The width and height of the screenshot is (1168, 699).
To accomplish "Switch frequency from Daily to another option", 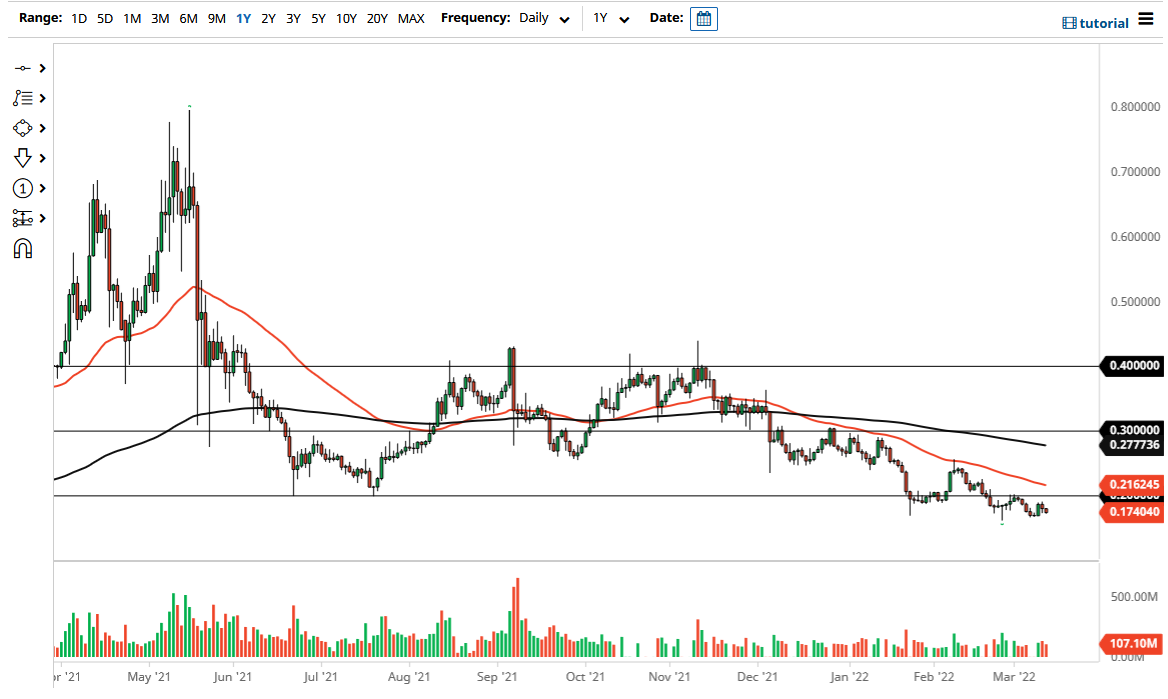I will tap(544, 18).
